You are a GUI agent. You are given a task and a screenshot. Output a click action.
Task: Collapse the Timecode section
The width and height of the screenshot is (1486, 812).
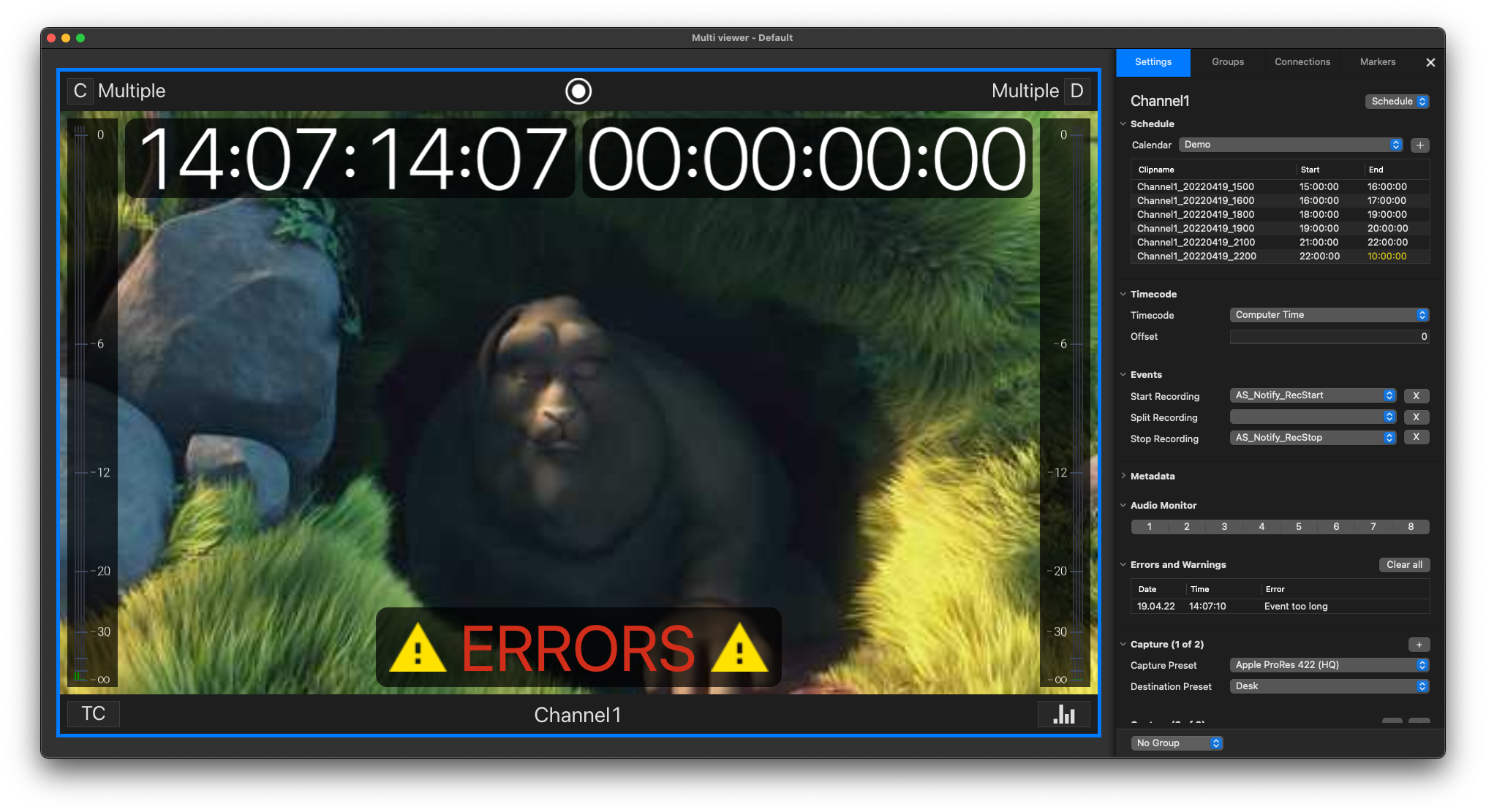point(1123,294)
